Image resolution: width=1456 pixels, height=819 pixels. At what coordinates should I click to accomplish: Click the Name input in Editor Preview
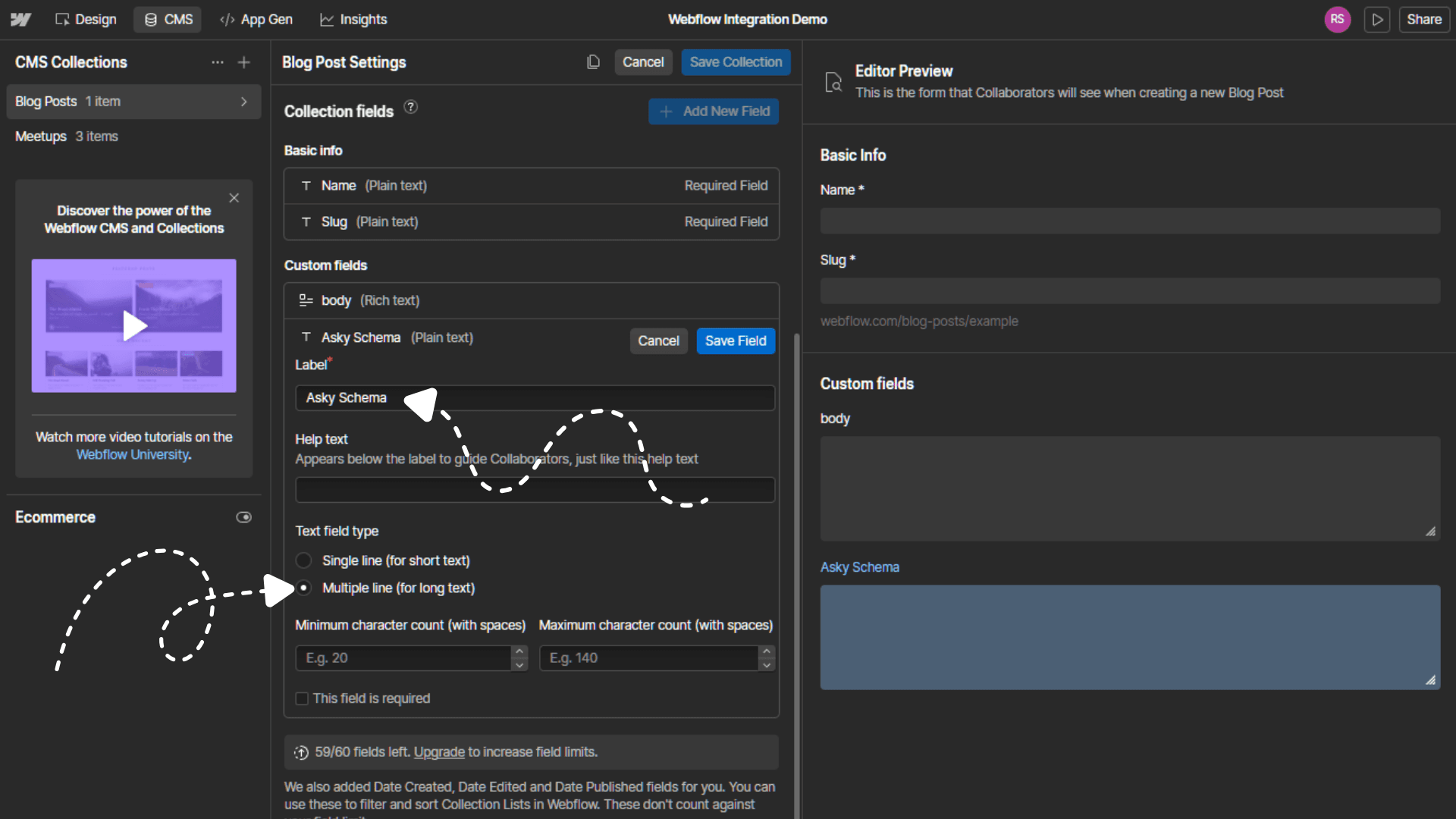[x=1130, y=221]
